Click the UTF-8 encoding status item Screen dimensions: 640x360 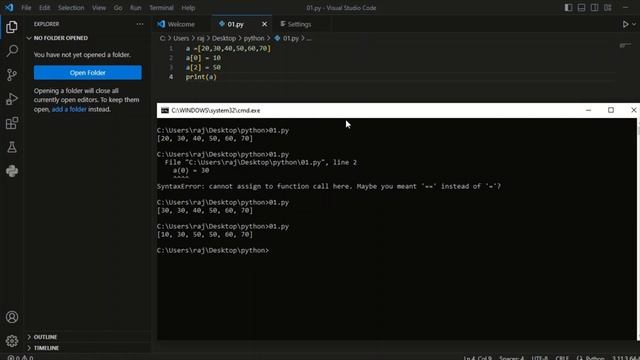click(x=540, y=358)
